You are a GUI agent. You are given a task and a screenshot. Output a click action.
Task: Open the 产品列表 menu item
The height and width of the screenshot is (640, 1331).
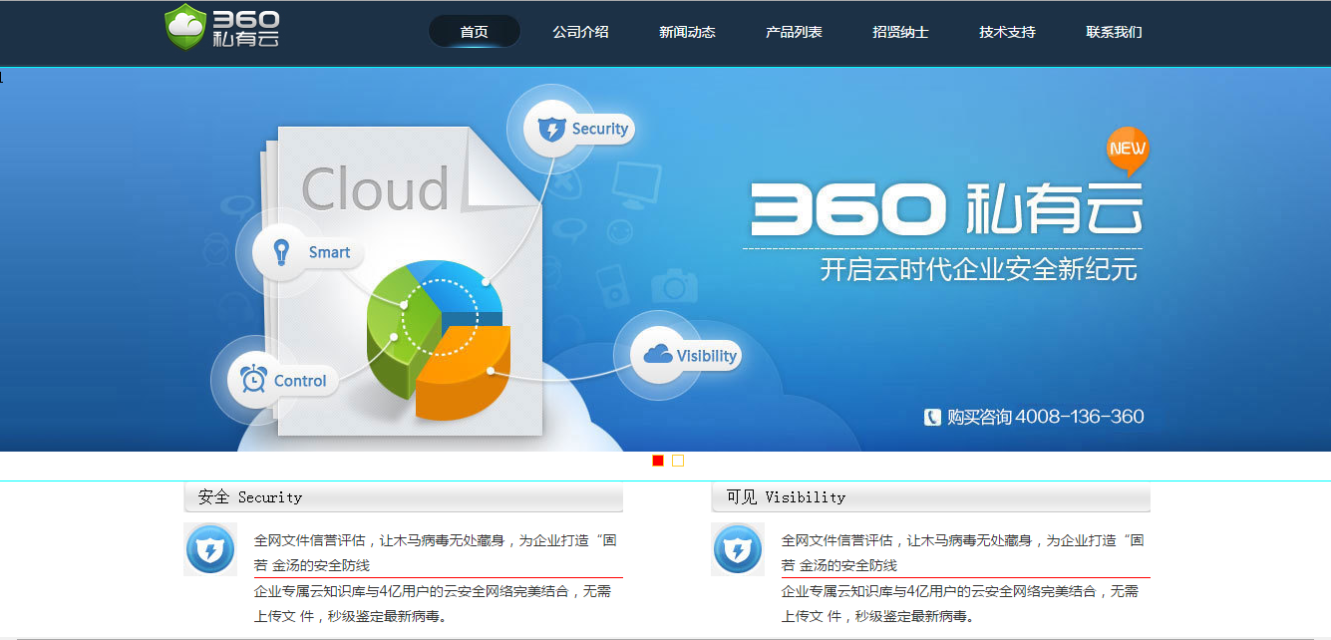tap(794, 32)
